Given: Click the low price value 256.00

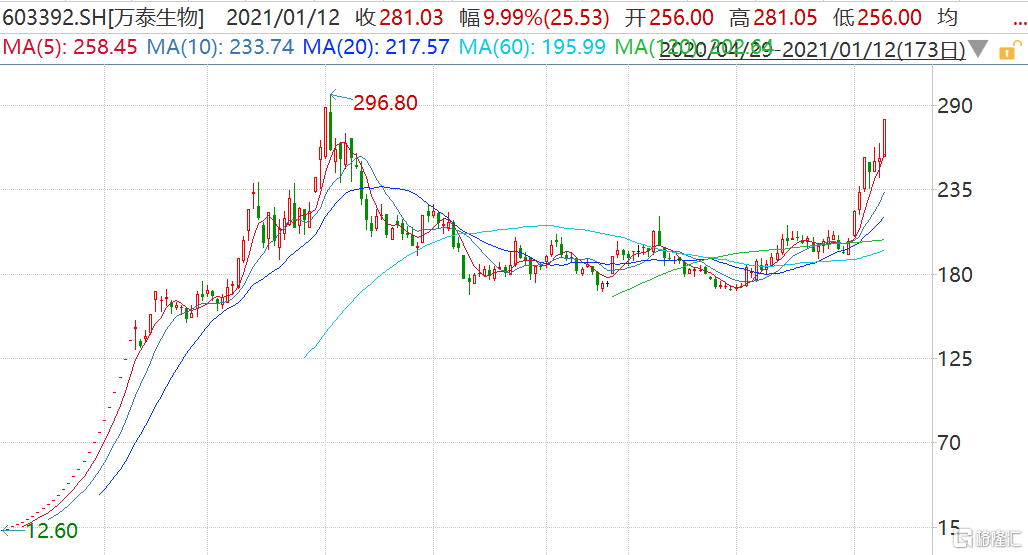Looking at the screenshot, I should click(889, 18).
